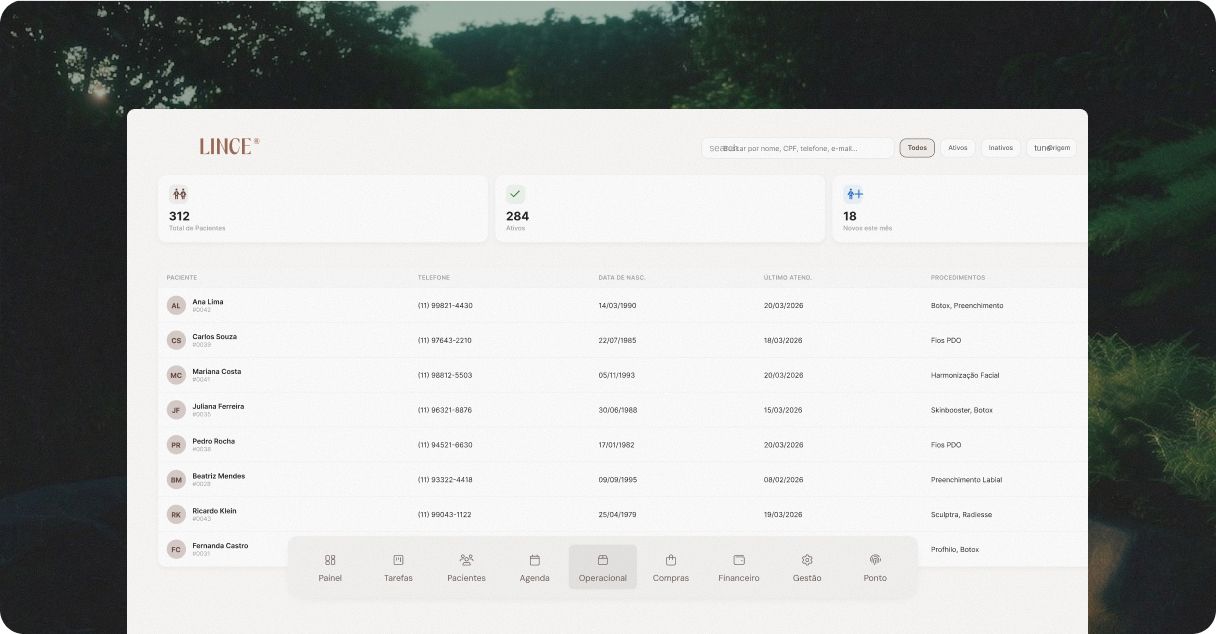The width and height of the screenshot is (1216, 634).
Task: Open the Origem filter dropdown
Action: tap(1051, 148)
